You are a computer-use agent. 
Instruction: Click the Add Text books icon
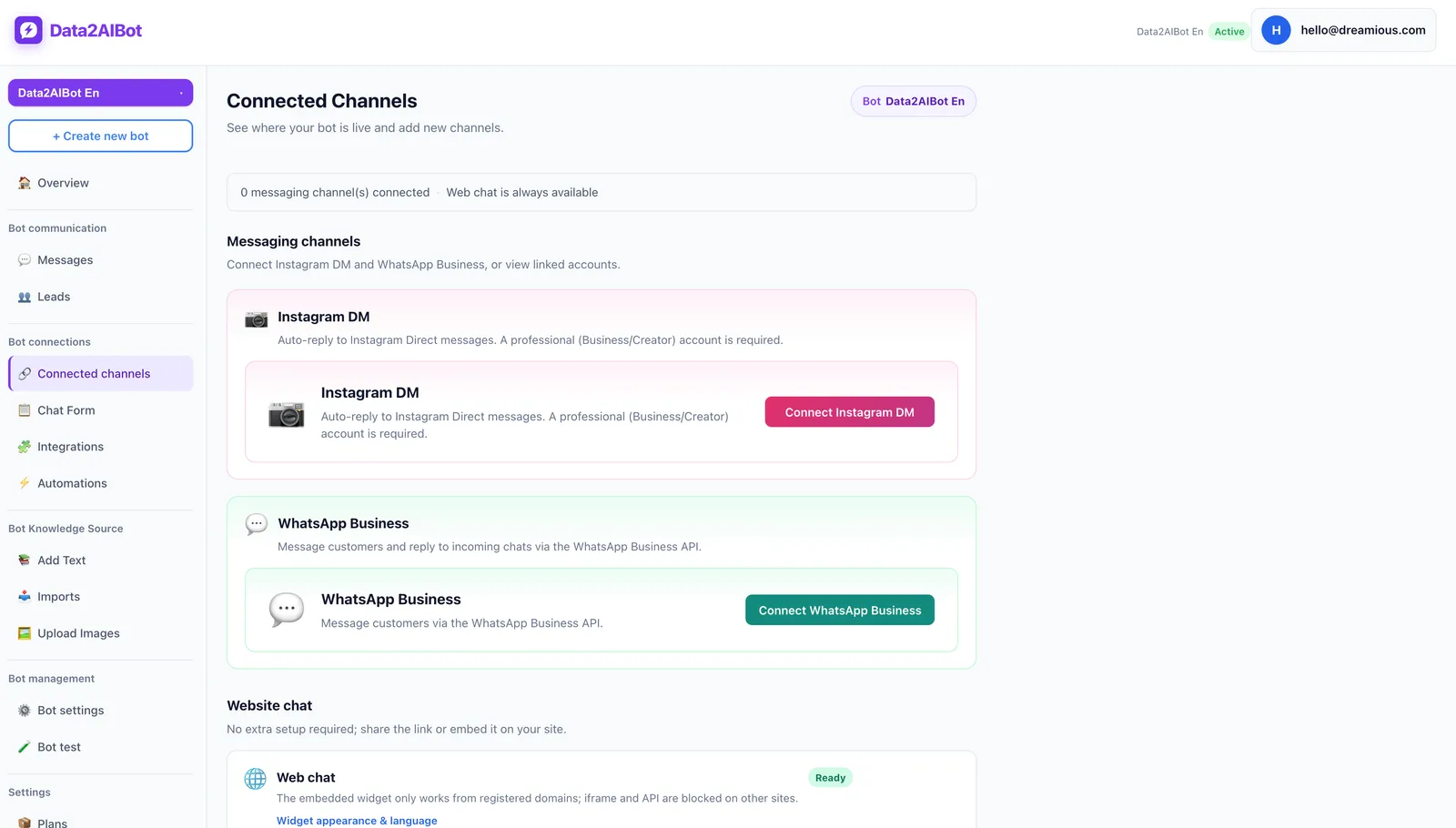[x=25, y=560]
